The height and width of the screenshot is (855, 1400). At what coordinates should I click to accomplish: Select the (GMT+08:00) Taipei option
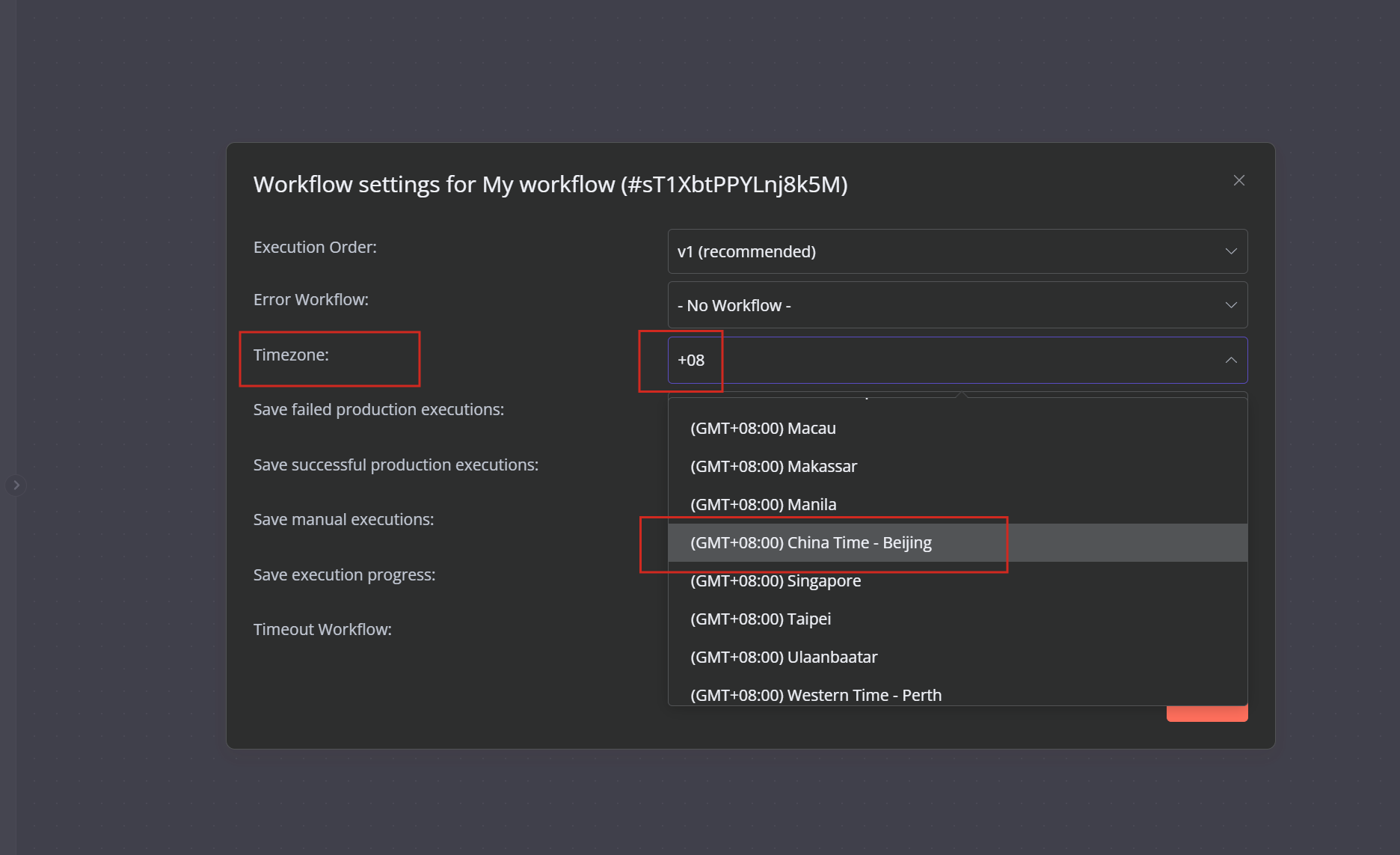click(x=761, y=619)
